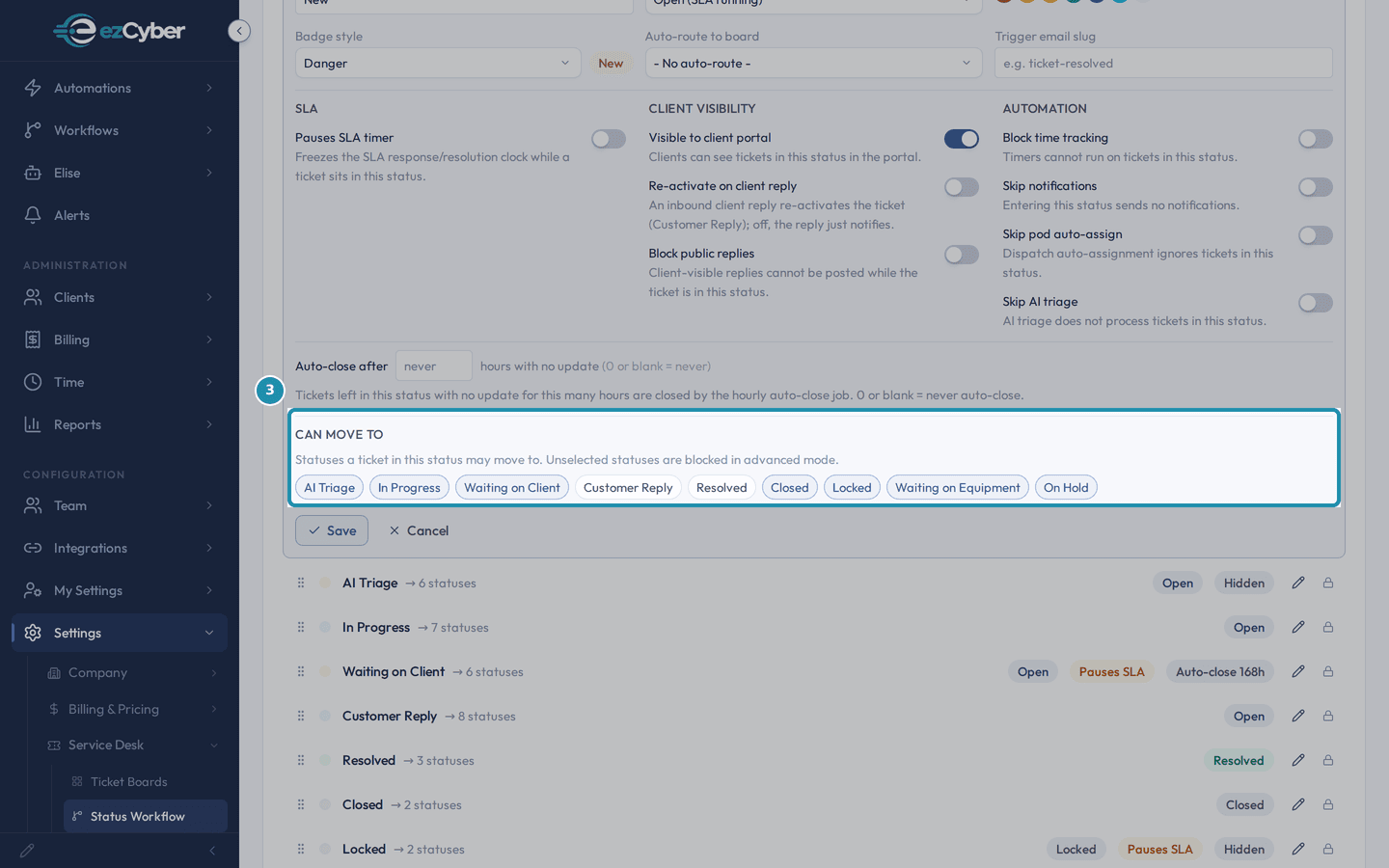Collapse sidebar using round arrow near logo
The height and width of the screenshot is (868, 1389).
pyautogui.click(x=239, y=31)
